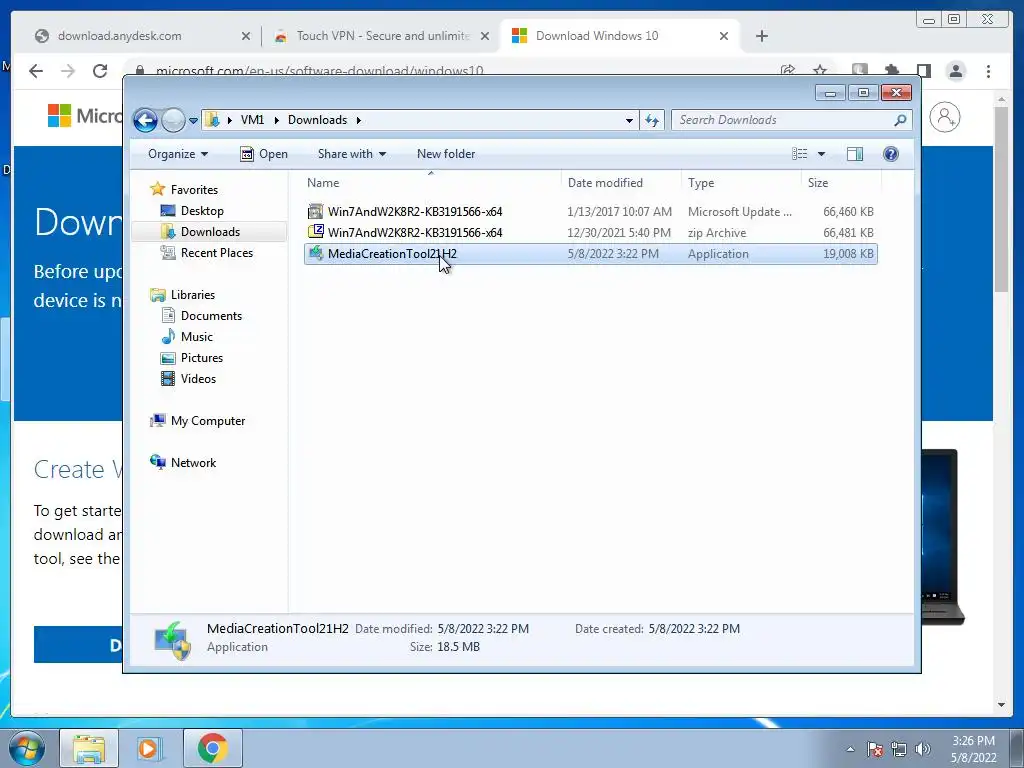
Task: Open recent pages dropdown beside Forward button
Action: coord(193,121)
